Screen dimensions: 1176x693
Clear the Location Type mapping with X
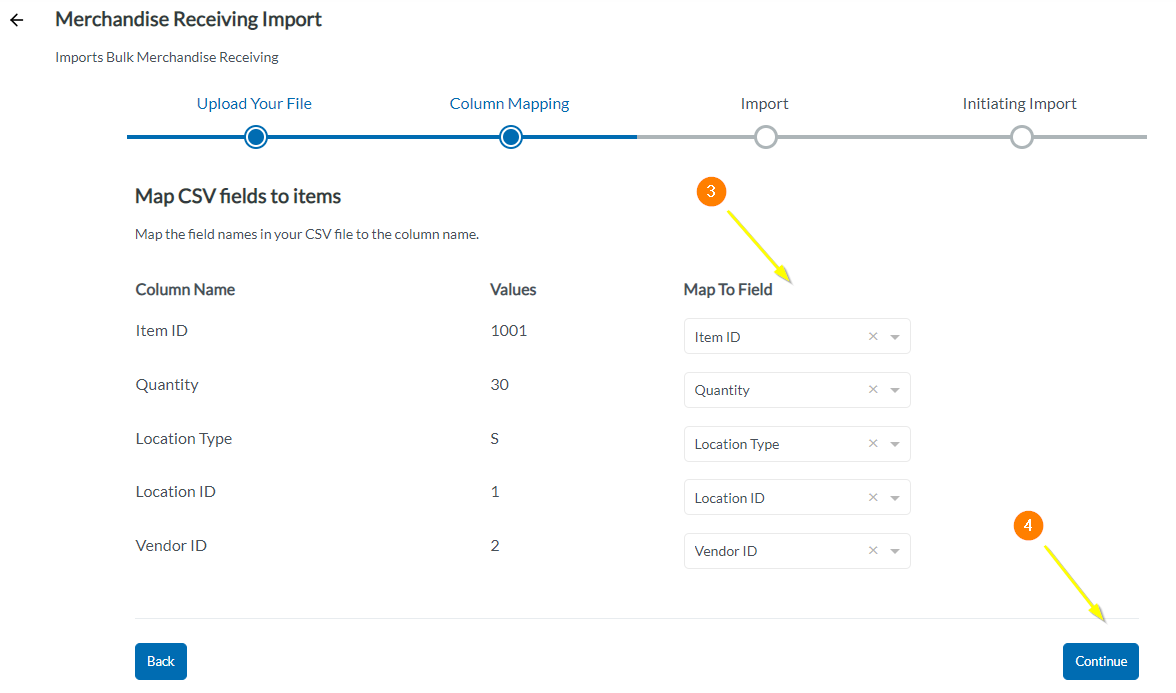point(873,444)
